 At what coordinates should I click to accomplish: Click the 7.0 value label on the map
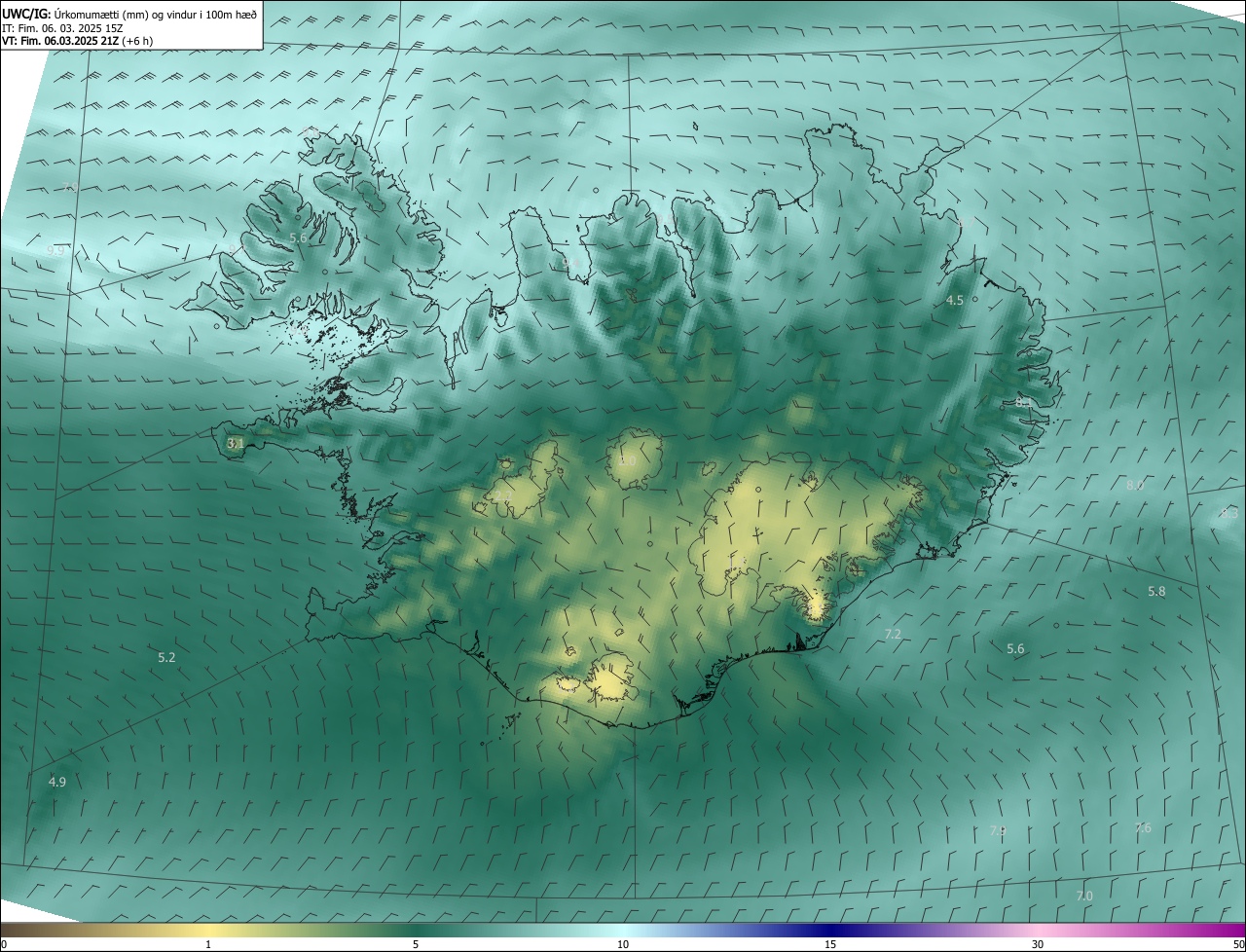[x=1084, y=896]
